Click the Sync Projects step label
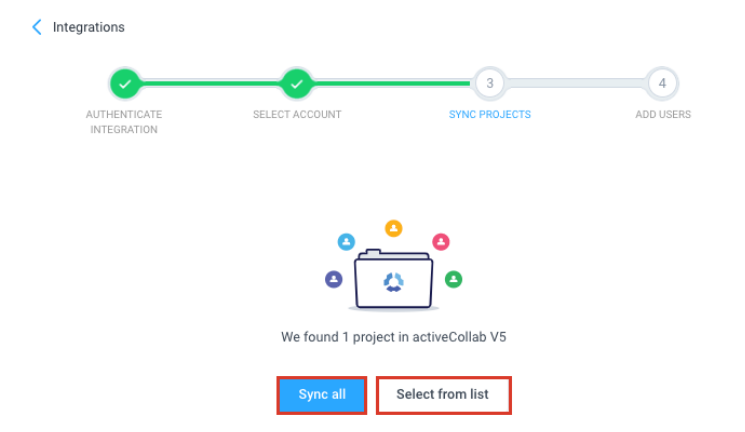745x432 pixels. pyautogui.click(x=489, y=114)
